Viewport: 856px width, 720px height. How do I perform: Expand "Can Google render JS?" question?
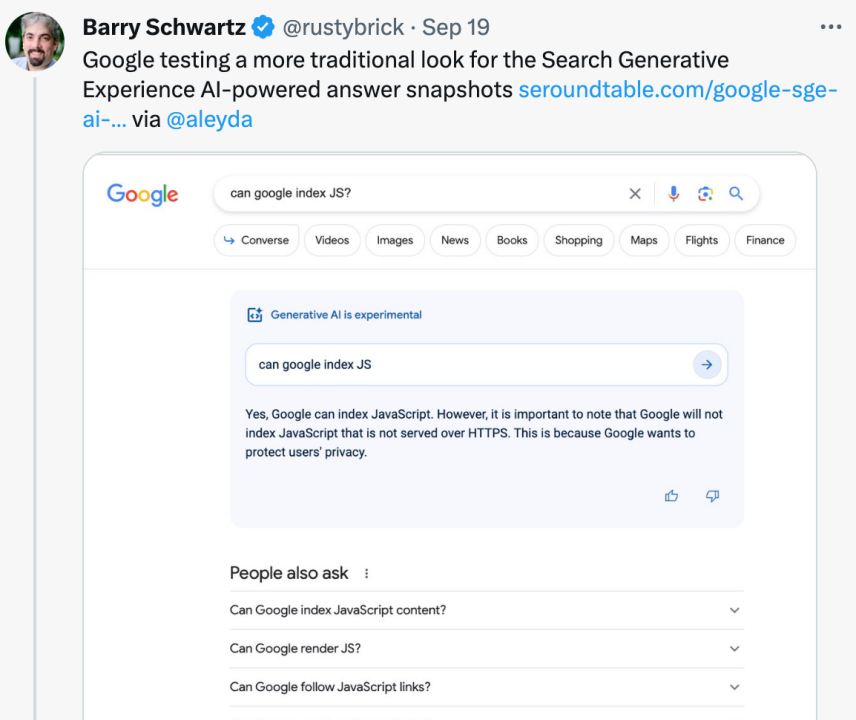click(734, 649)
